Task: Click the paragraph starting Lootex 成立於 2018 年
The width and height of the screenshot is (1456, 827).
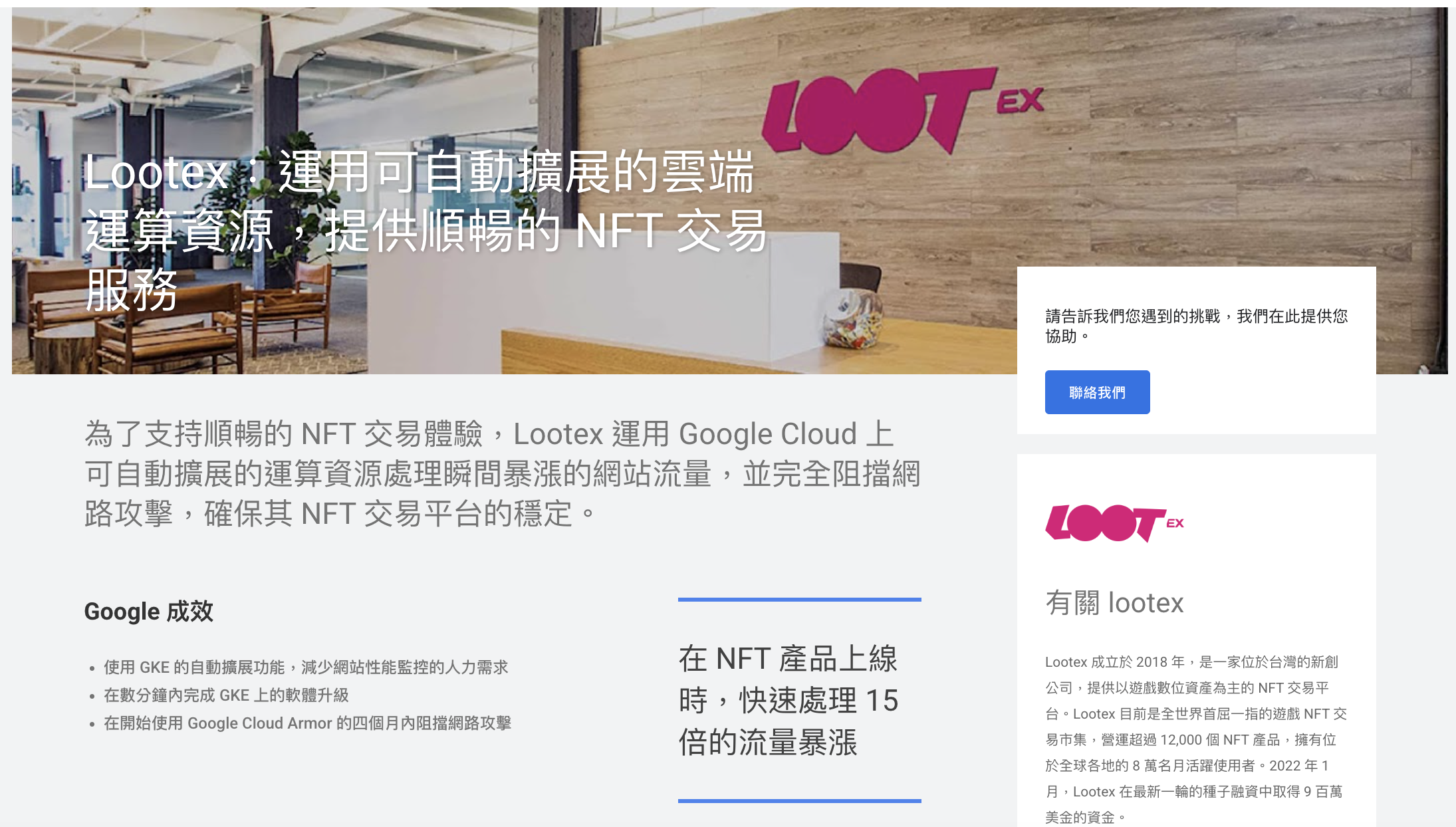Action: (1196, 739)
